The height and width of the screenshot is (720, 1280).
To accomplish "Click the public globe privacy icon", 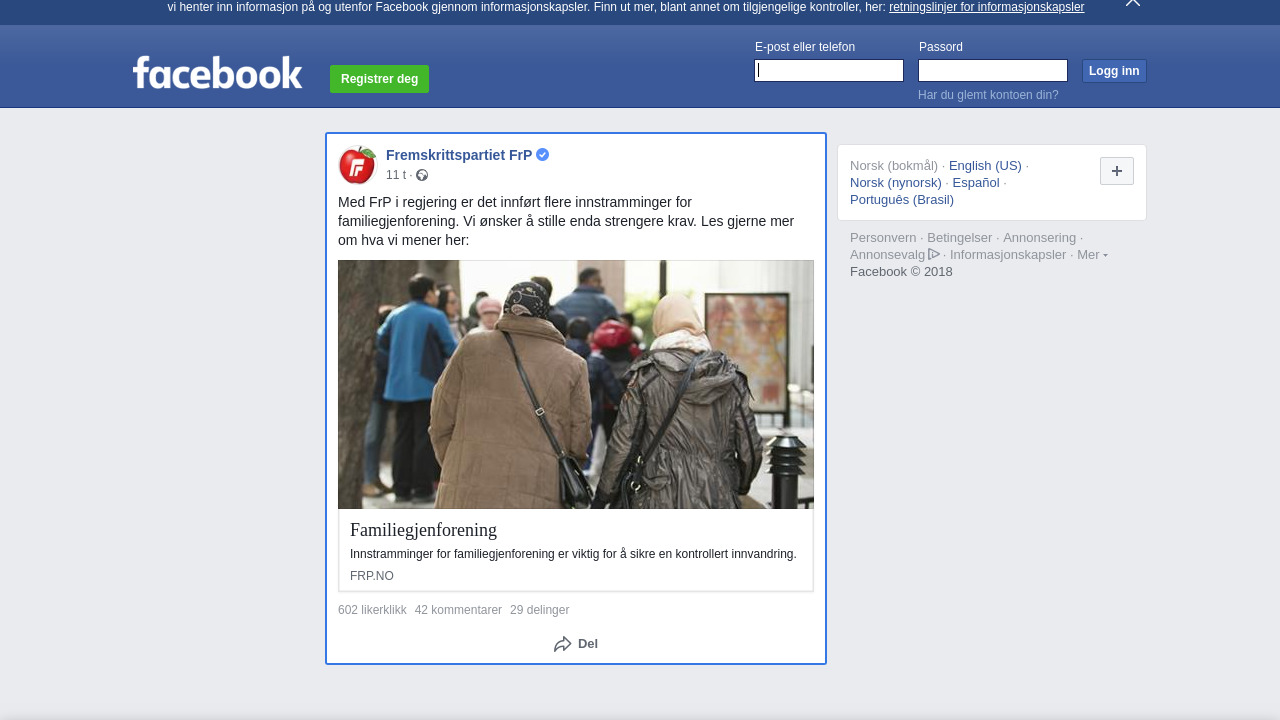I will tap(422, 175).
